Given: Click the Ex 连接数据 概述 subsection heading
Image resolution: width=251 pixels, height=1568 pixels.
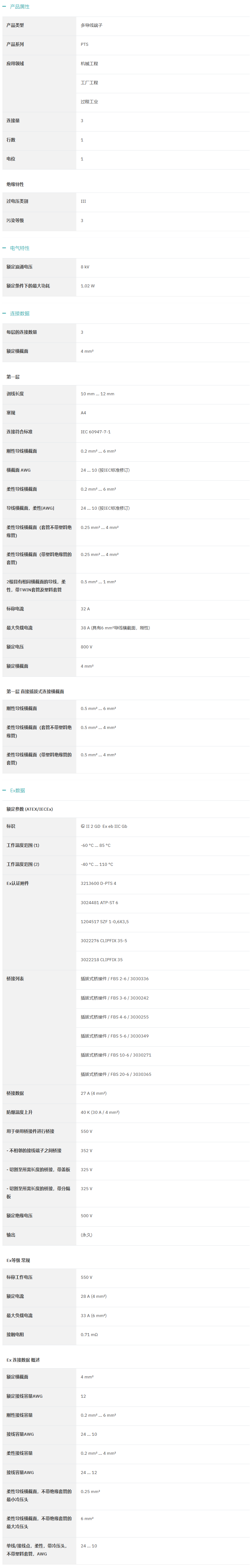Looking at the screenshot, I should tap(23, 1360).
